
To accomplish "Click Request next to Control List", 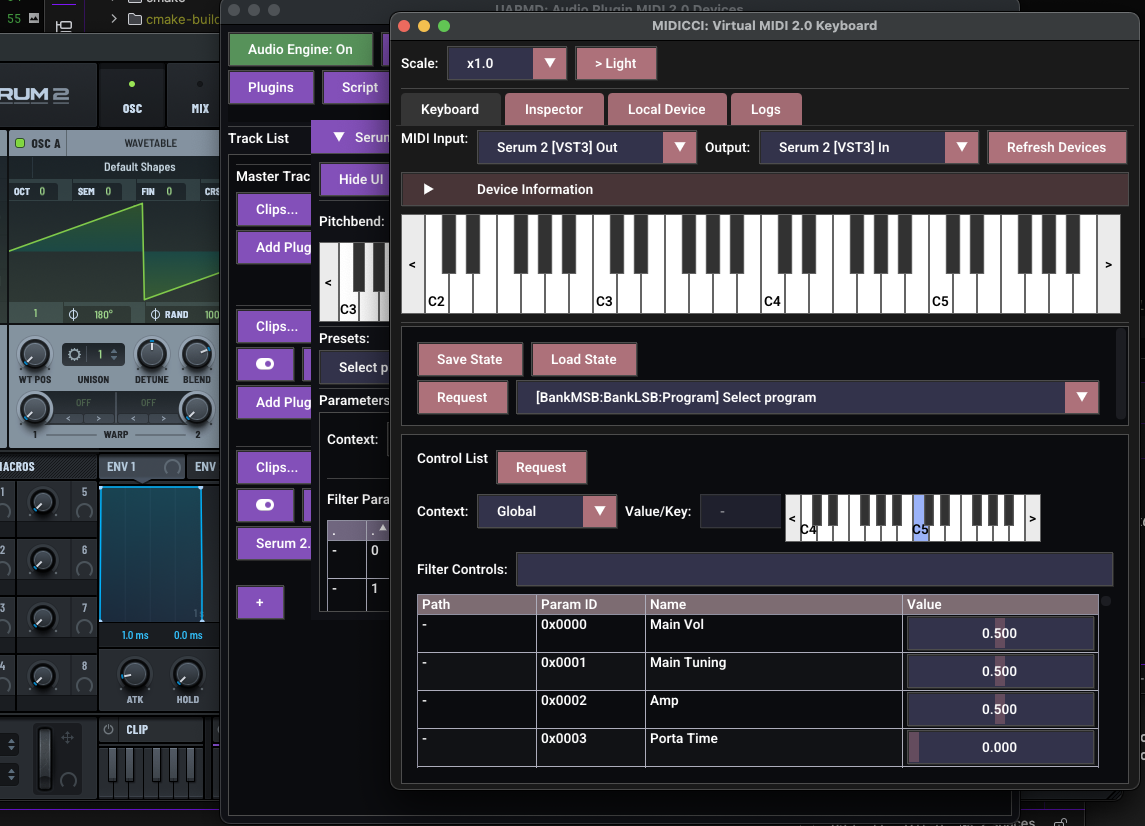I will (x=541, y=467).
